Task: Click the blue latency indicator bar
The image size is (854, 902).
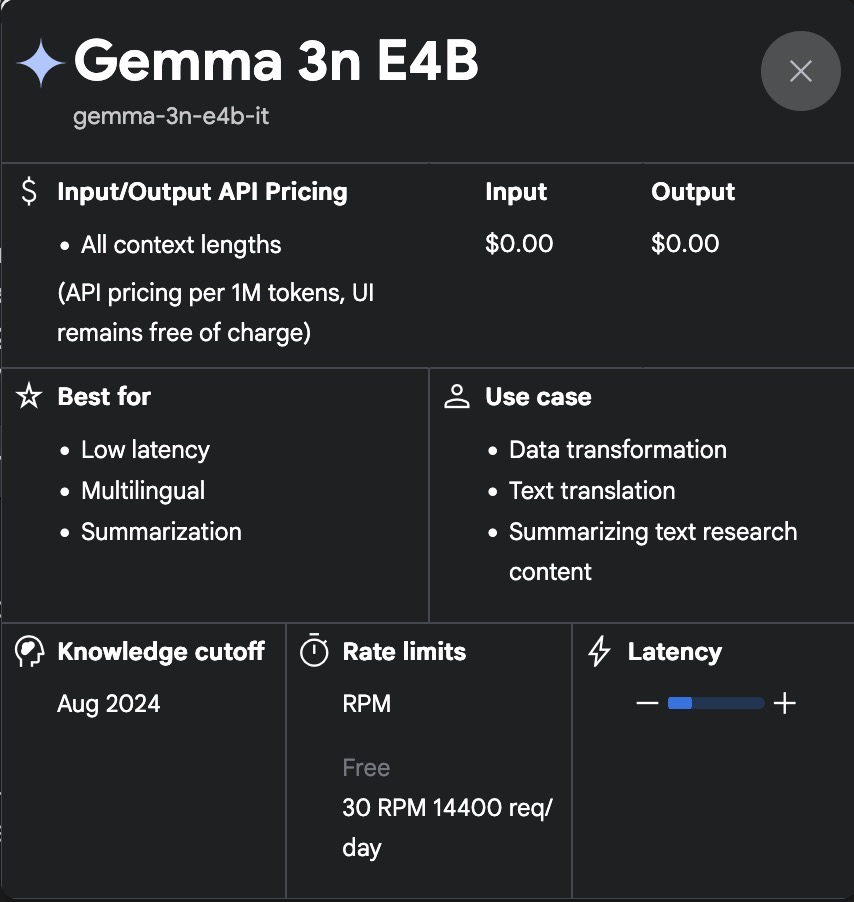Action: click(681, 703)
